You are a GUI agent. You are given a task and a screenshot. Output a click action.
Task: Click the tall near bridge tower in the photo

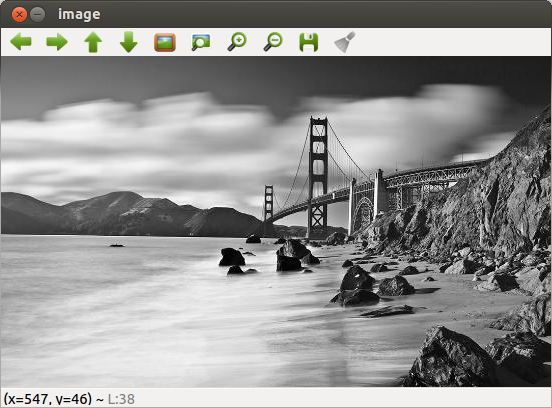pyautogui.click(x=318, y=176)
